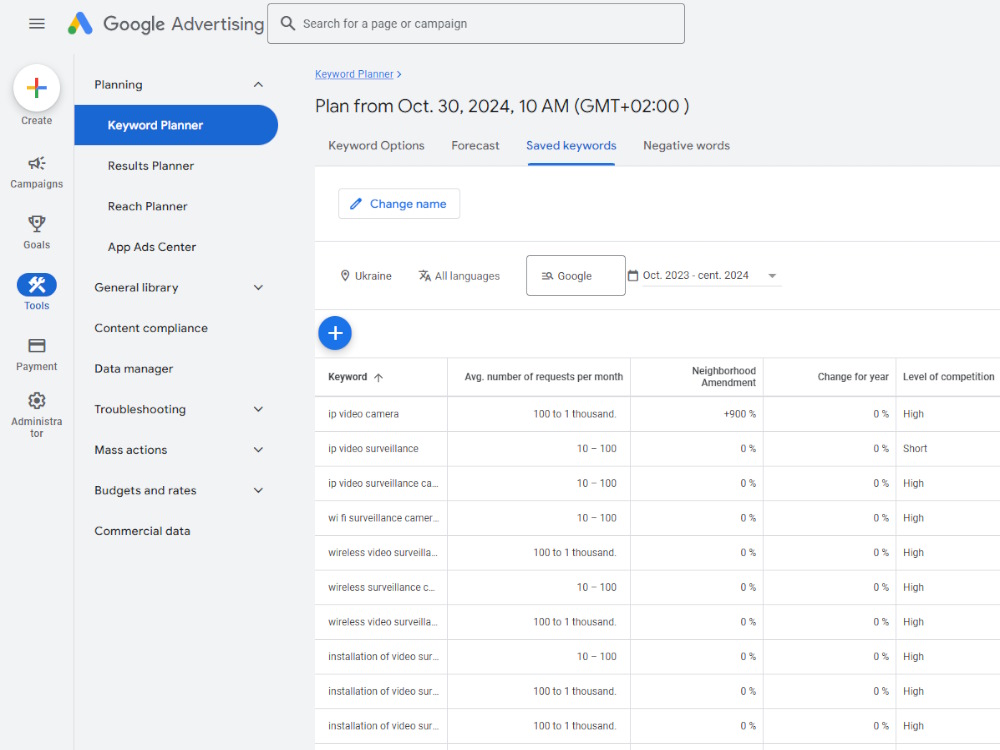Click the blue plus add keywords button
1000x750 pixels.
335,333
